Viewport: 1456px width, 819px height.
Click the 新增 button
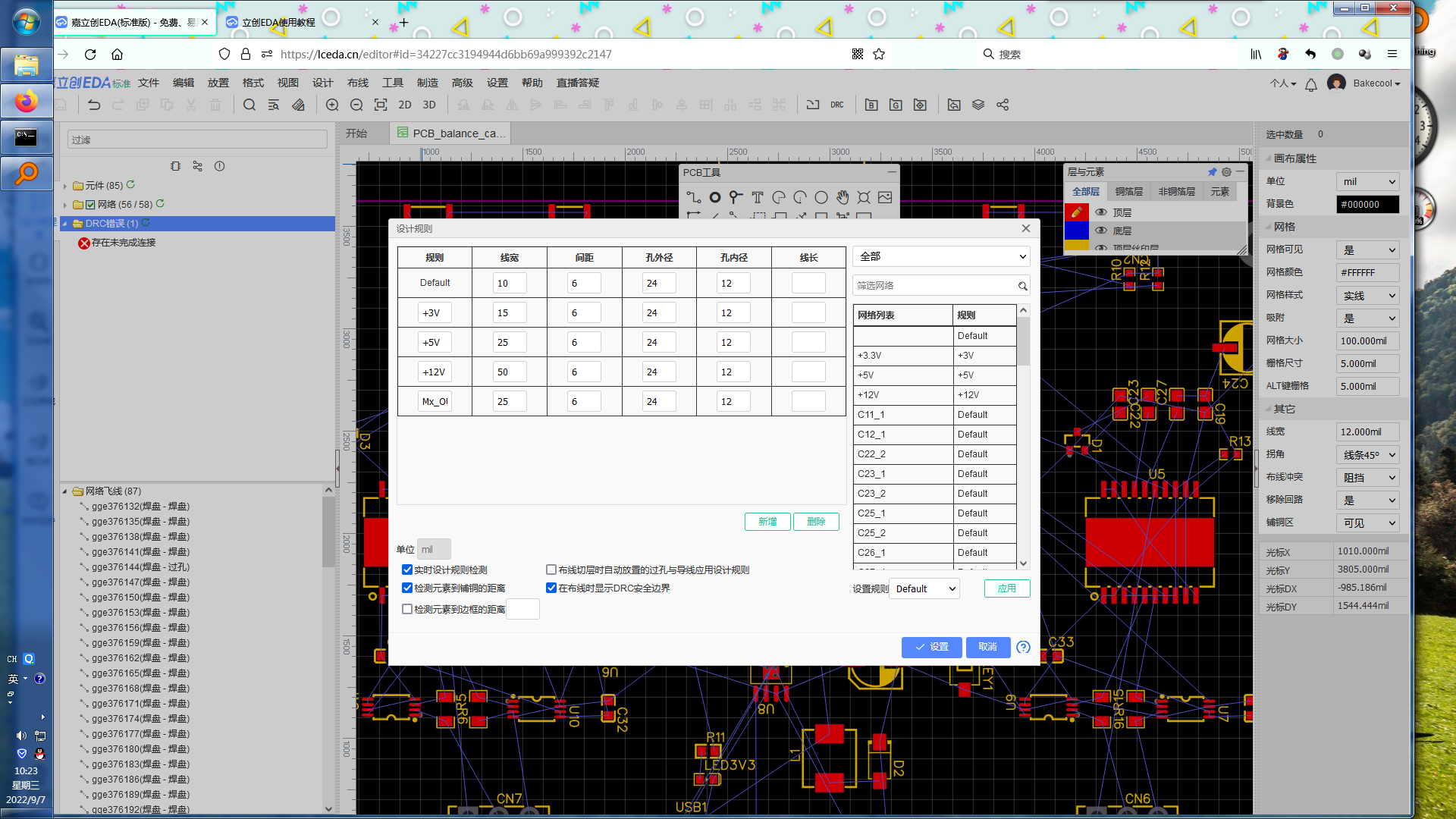click(x=767, y=522)
